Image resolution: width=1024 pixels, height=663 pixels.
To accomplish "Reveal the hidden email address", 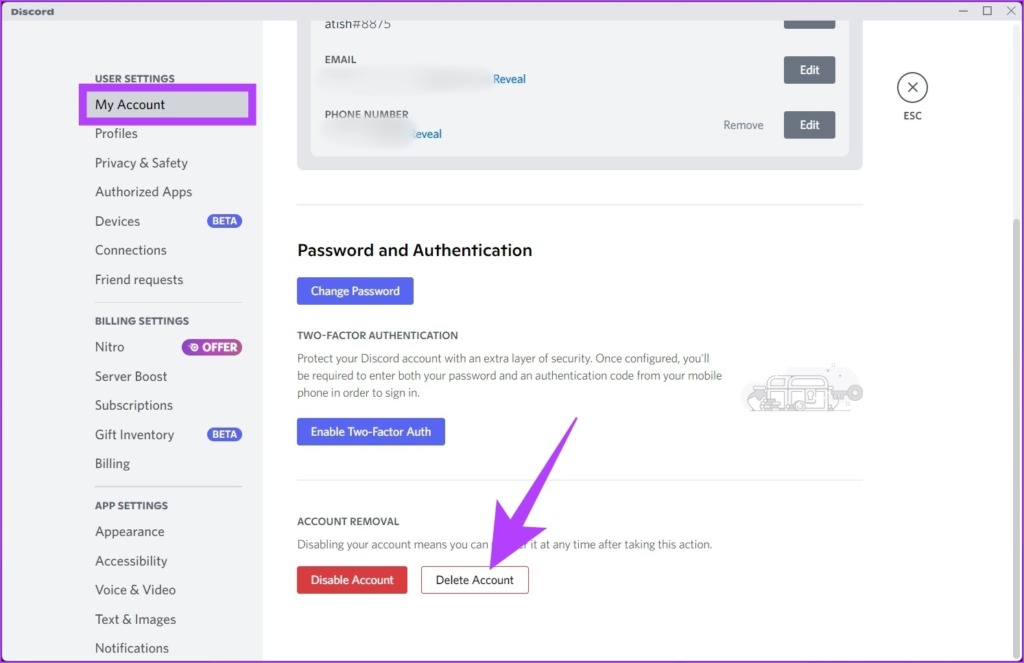I will click(509, 79).
